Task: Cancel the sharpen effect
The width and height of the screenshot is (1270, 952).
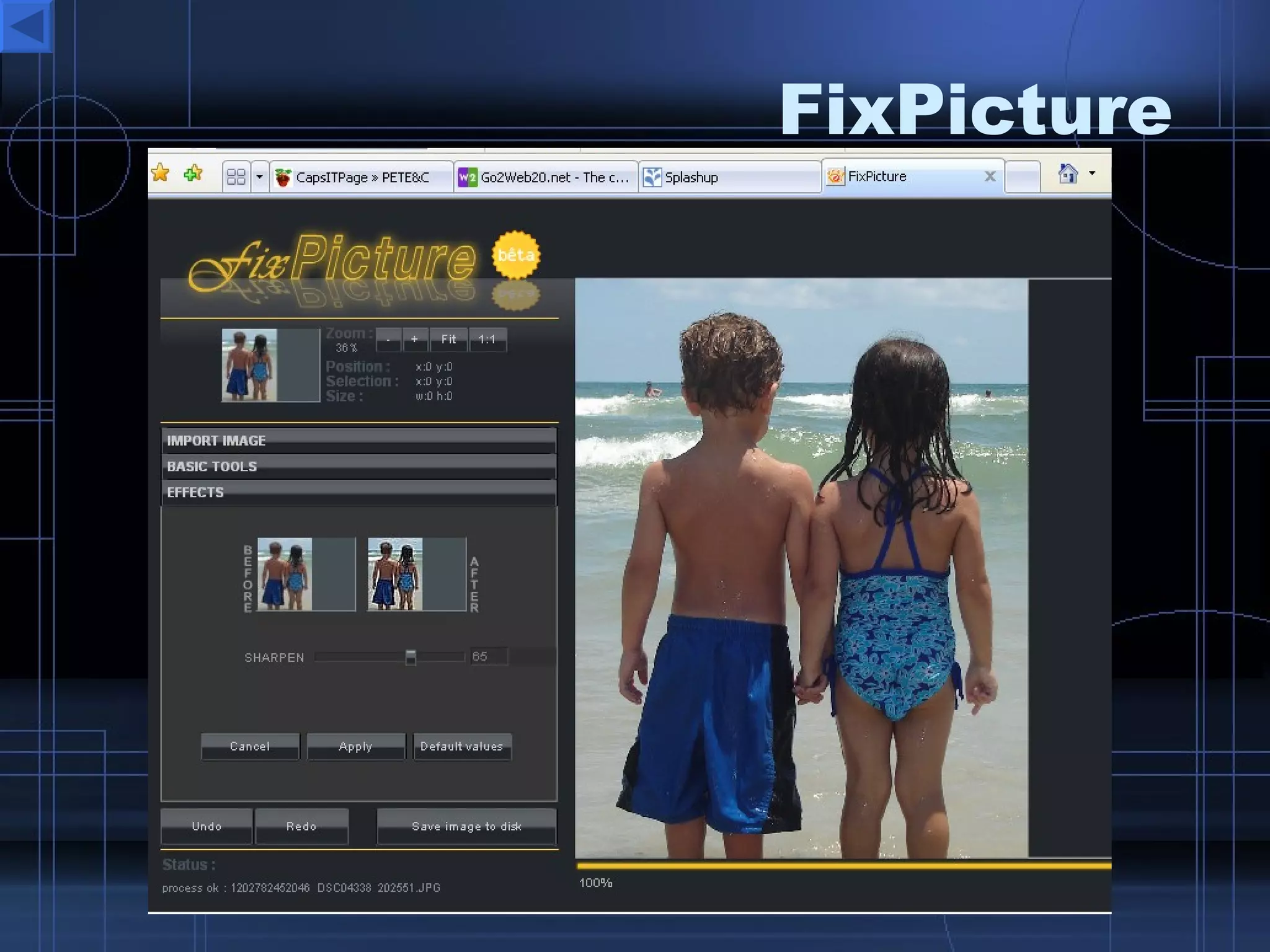Action: pos(250,746)
